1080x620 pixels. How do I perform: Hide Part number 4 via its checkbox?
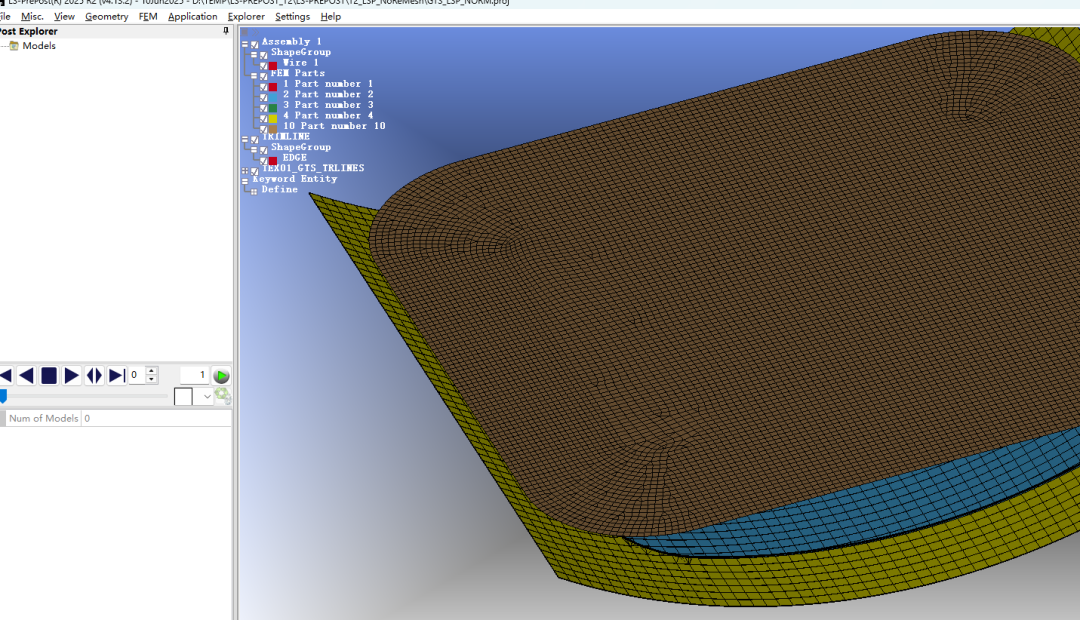(x=263, y=118)
